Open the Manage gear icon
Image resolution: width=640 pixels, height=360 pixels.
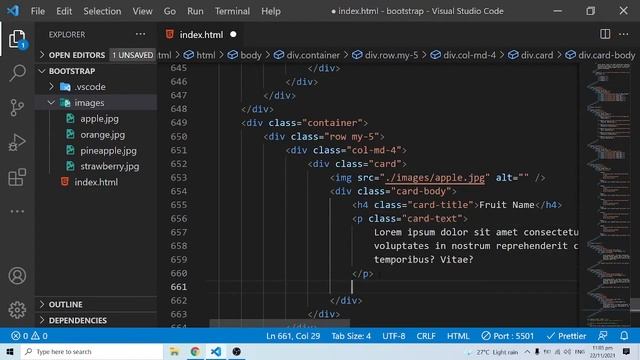click(x=17, y=310)
